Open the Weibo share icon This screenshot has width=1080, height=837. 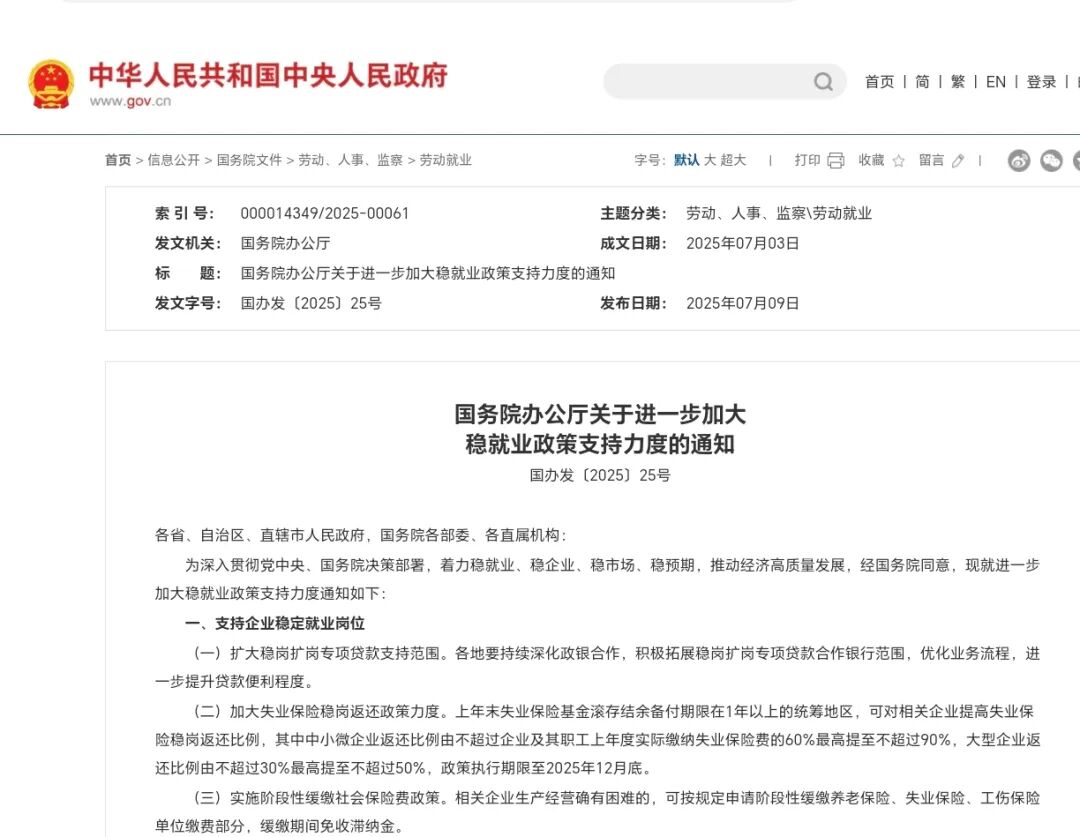pyautogui.click(x=1018, y=160)
